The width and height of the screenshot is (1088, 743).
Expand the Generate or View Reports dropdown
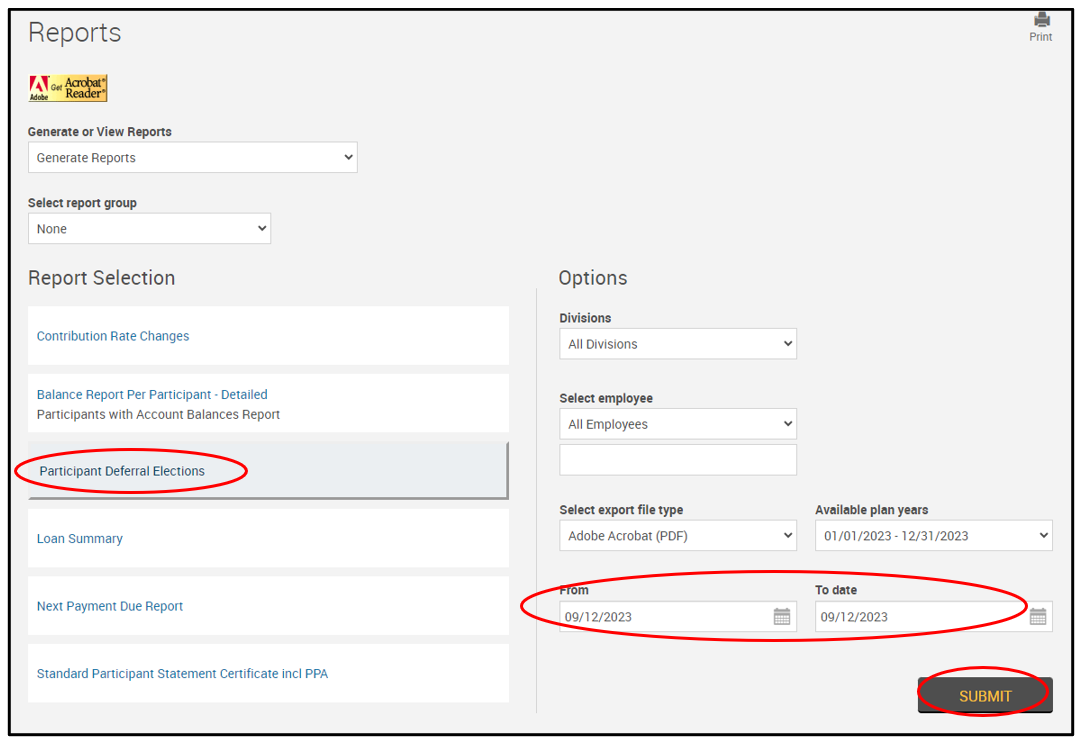click(x=192, y=158)
